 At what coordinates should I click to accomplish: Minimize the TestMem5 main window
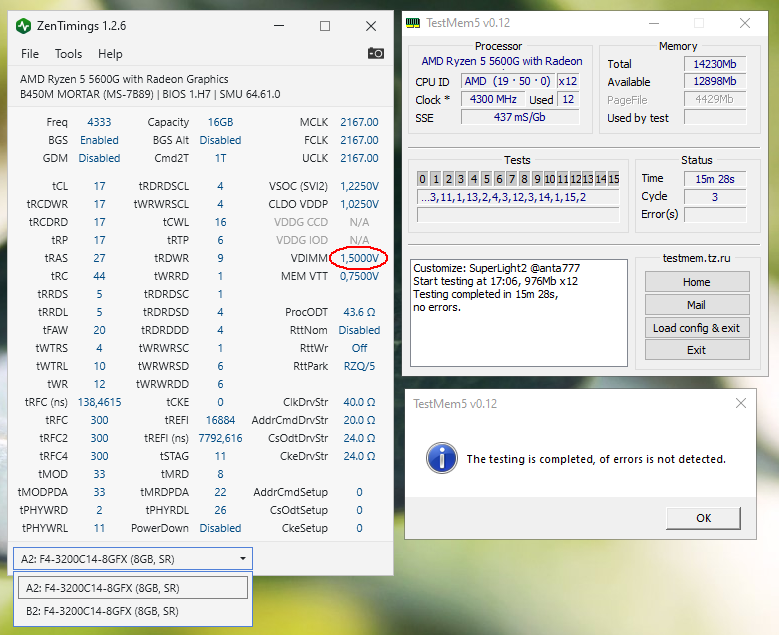coord(654,23)
